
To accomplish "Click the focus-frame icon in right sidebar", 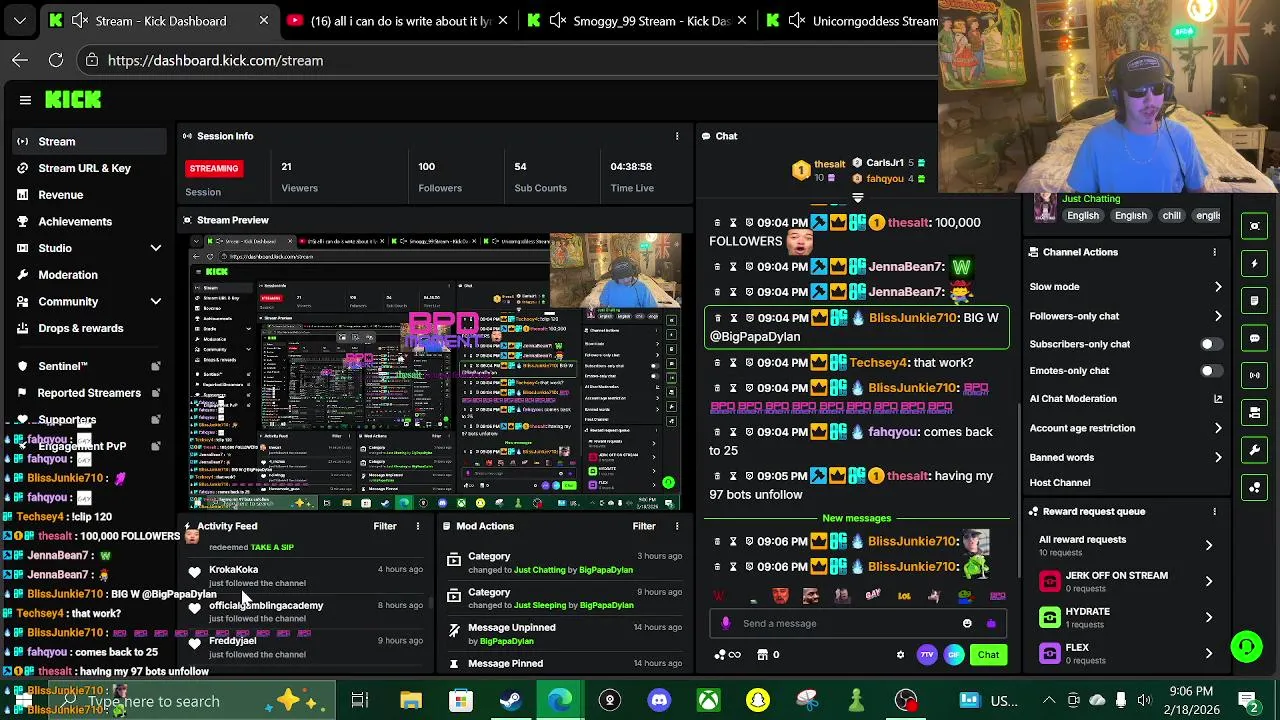I will pyautogui.click(x=1255, y=226).
